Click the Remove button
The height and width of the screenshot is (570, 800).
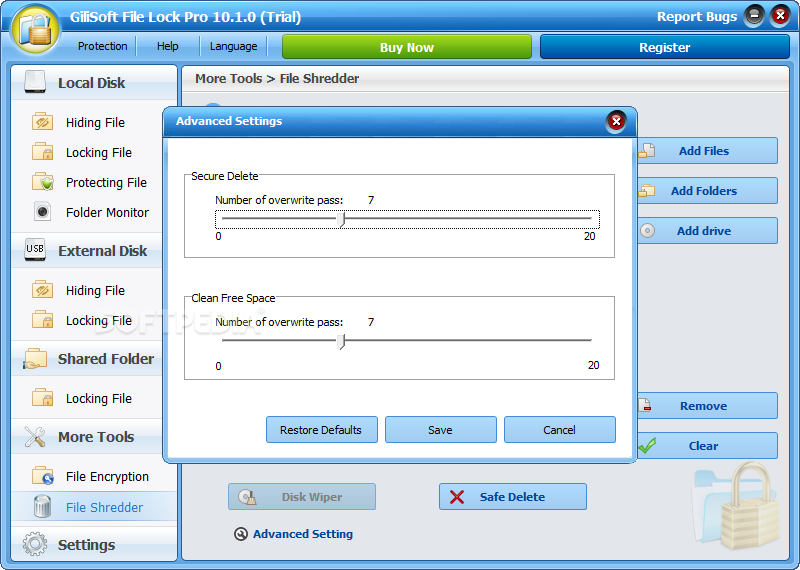[707, 405]
